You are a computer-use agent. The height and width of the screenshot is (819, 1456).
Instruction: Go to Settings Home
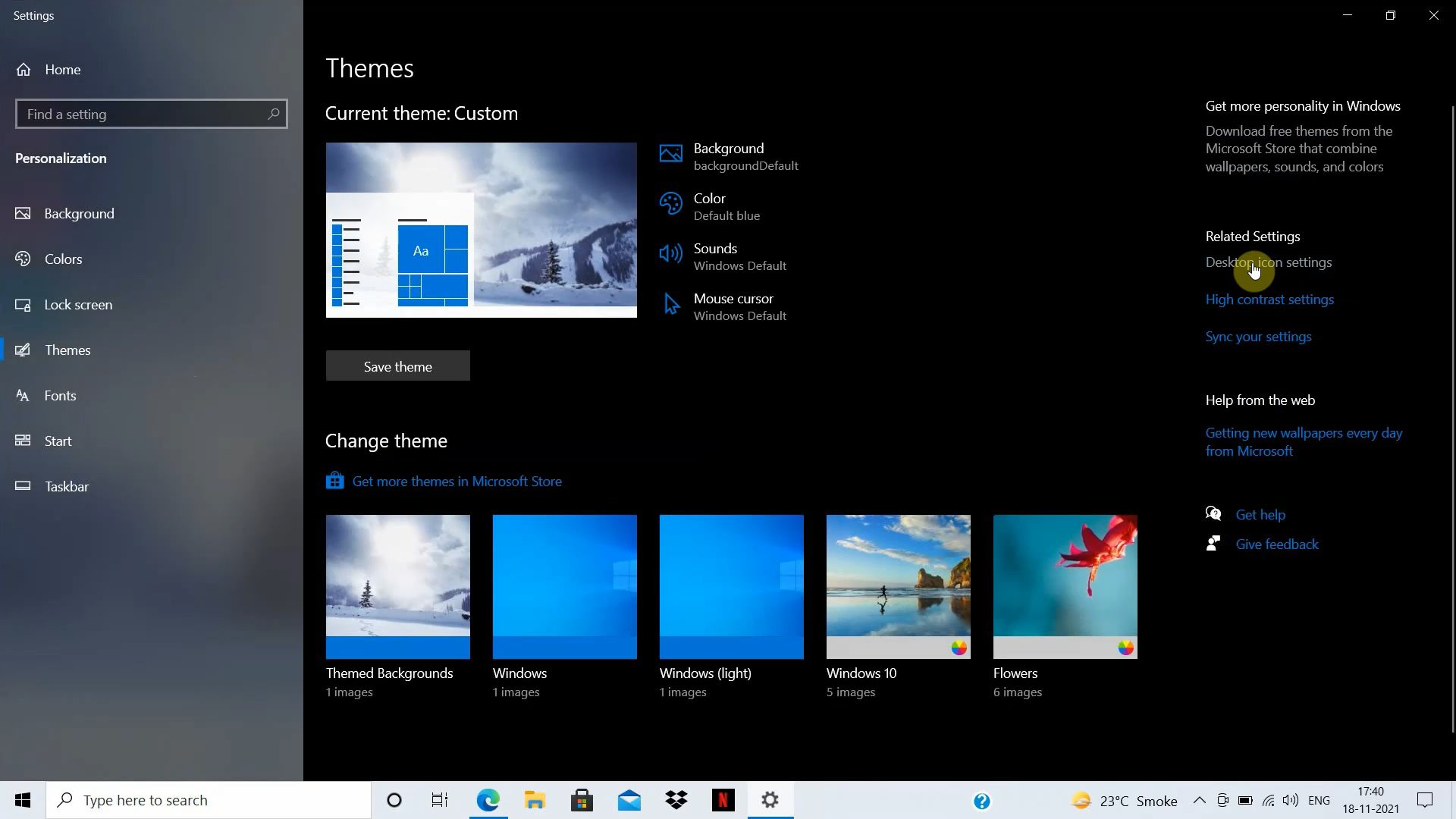coord(63,69)
